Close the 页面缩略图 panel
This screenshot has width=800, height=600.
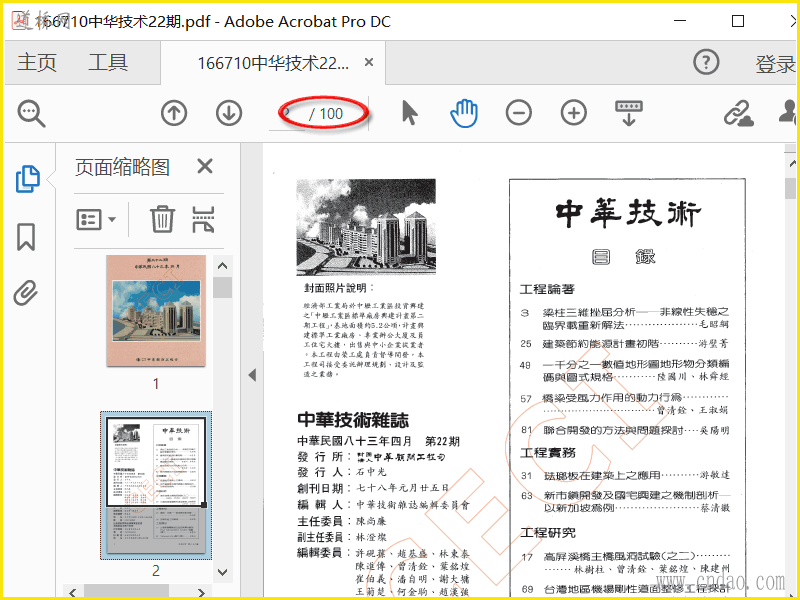pos(205,166)
